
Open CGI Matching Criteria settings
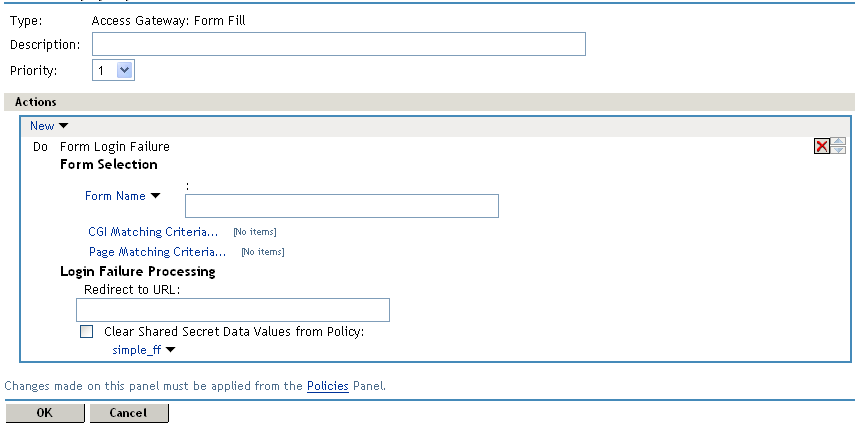point(153,232)
